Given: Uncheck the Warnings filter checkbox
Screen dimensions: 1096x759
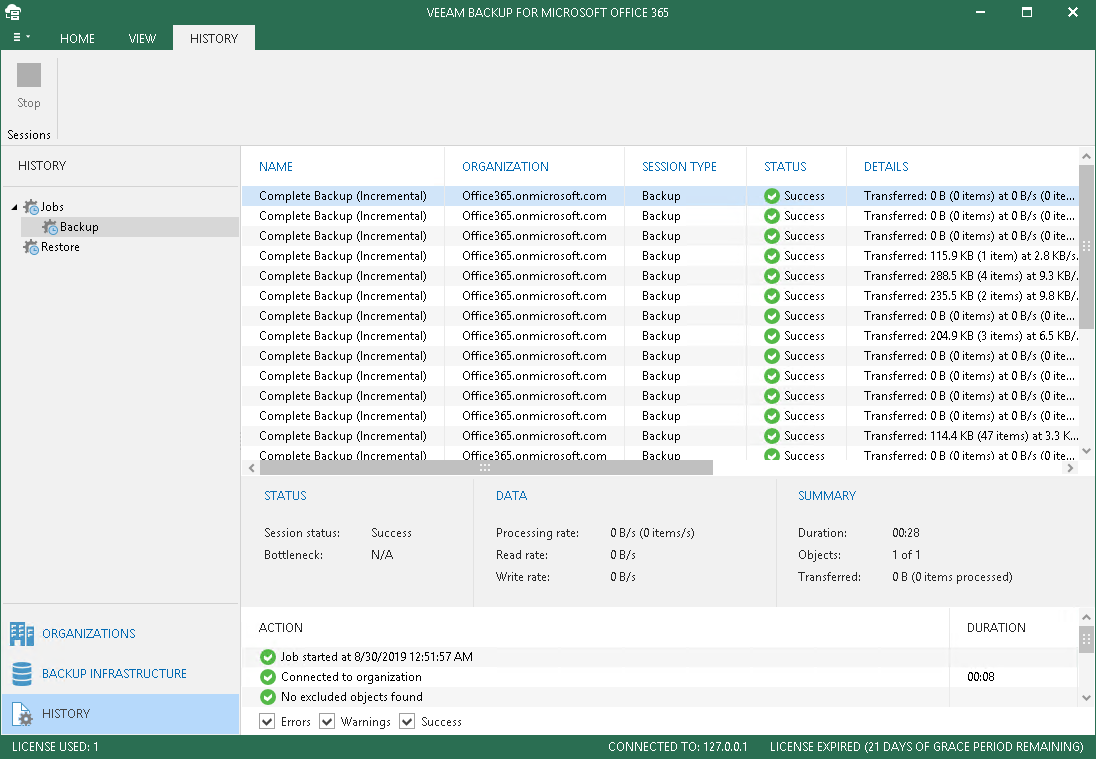Looking at the screenshot, I should click(x=326, y=721).
